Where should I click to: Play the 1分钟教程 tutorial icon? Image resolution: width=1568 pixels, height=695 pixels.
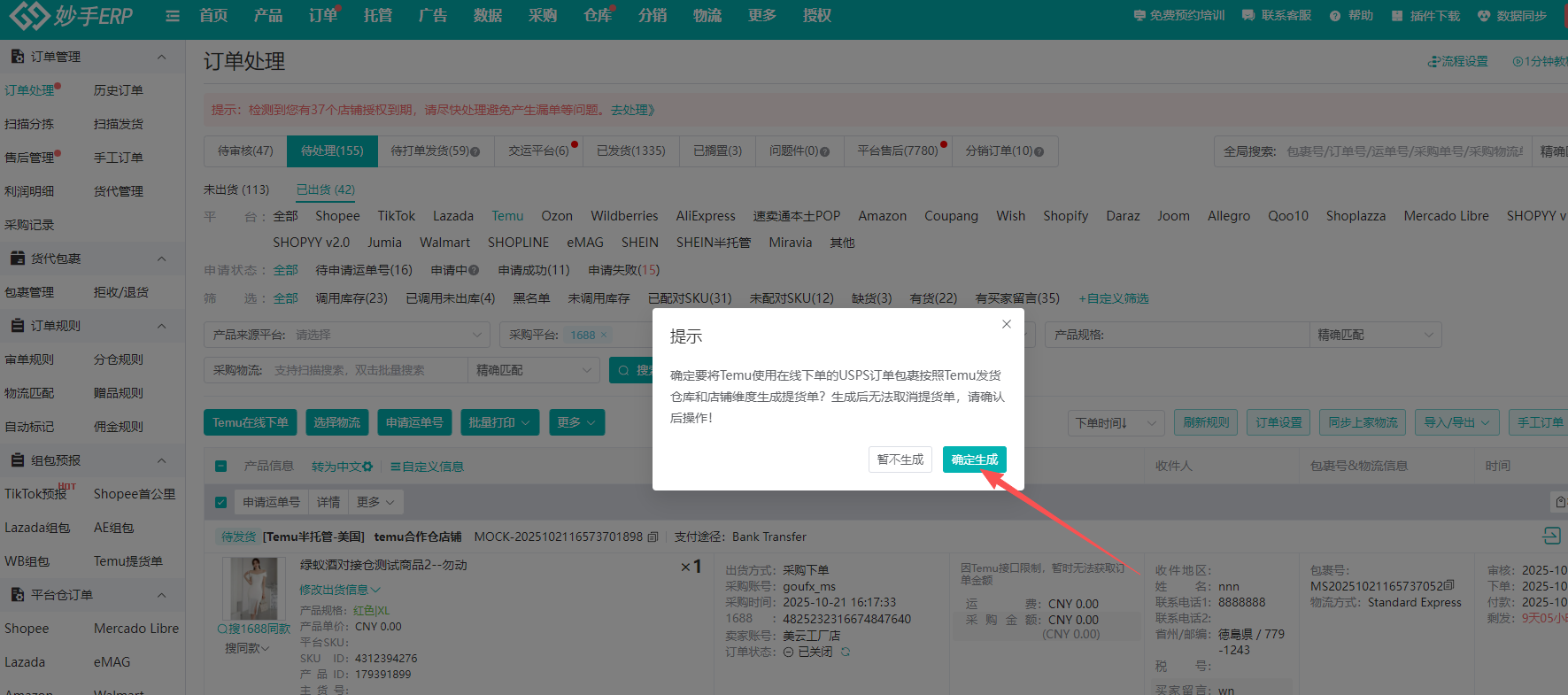coord(1518,62)
